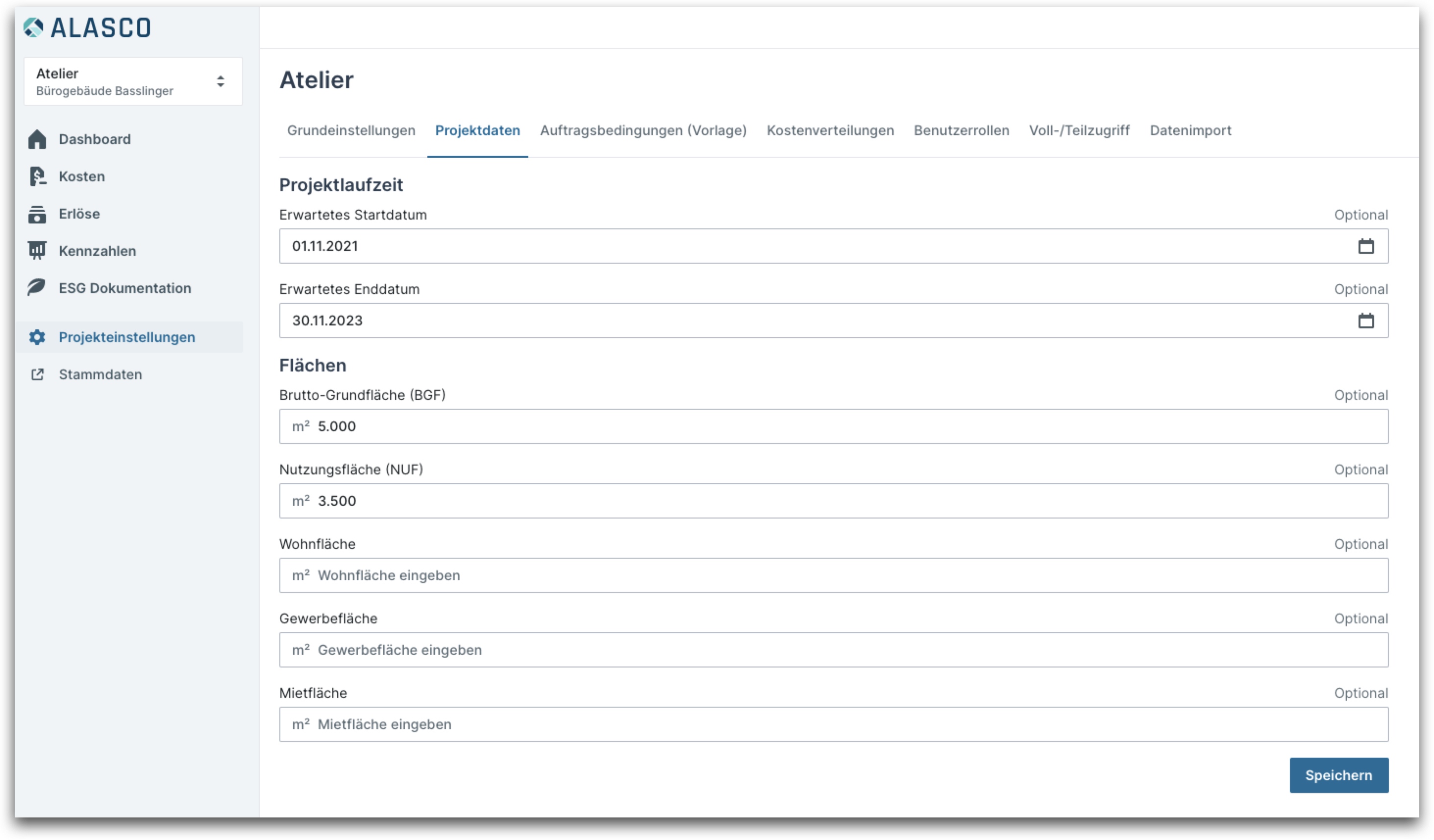Click the Flächen section heading
1434x840 pixels.
(x=312, y=366)
